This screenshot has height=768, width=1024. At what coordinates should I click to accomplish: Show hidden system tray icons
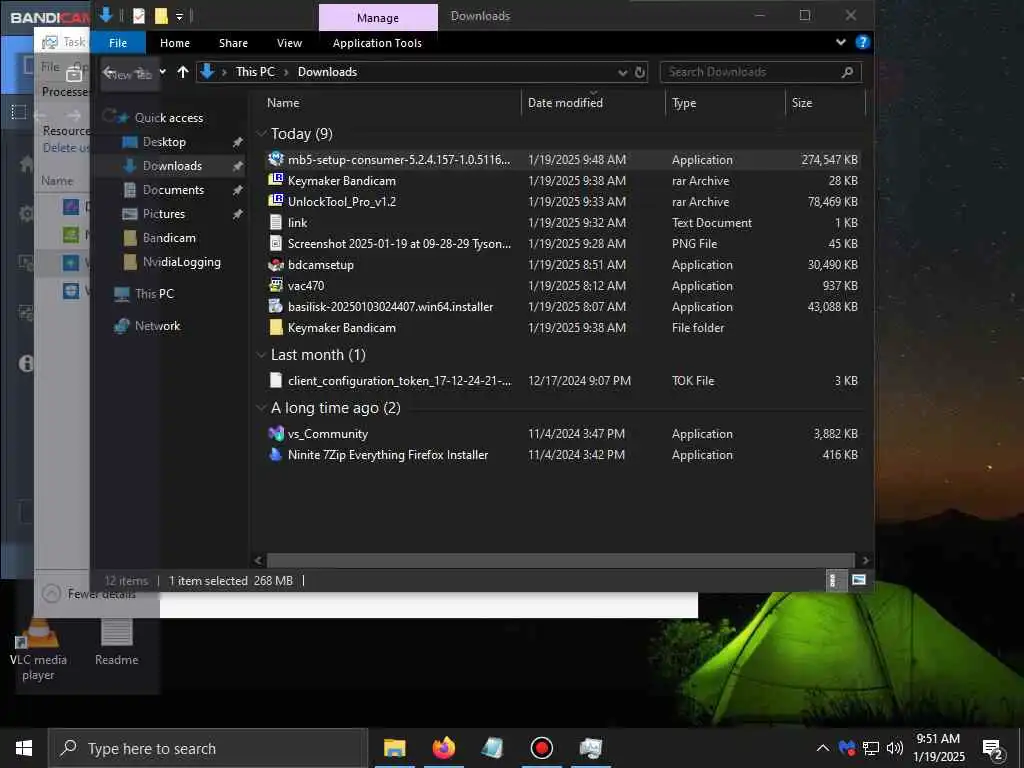pos(823,748)
